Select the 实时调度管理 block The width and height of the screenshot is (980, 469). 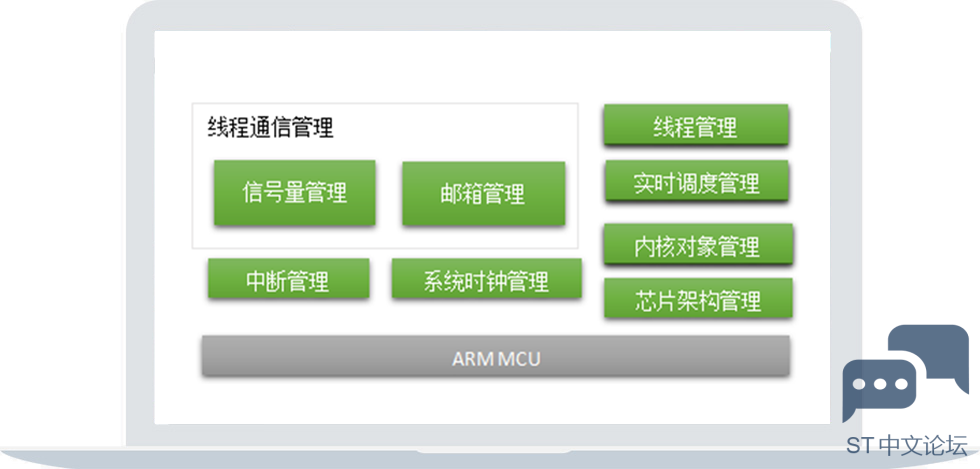click(x=696, y=181)
